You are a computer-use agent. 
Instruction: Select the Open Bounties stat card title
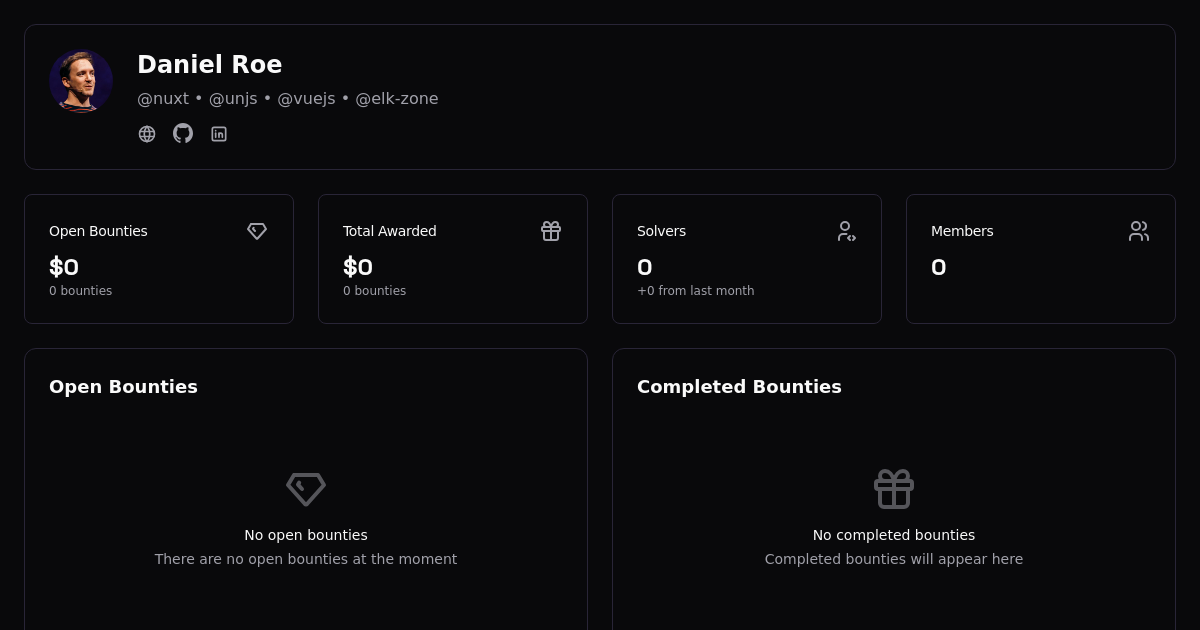point(98,231)
